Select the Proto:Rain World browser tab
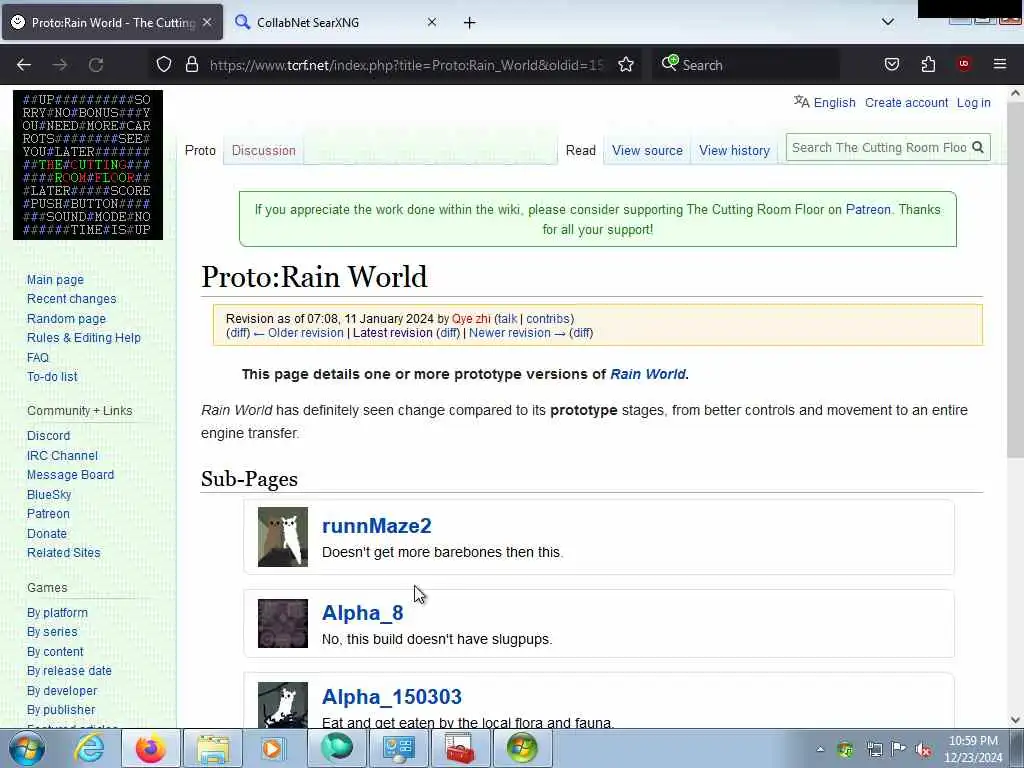This screenshot has width=1024, height=768. click(112, 22)
